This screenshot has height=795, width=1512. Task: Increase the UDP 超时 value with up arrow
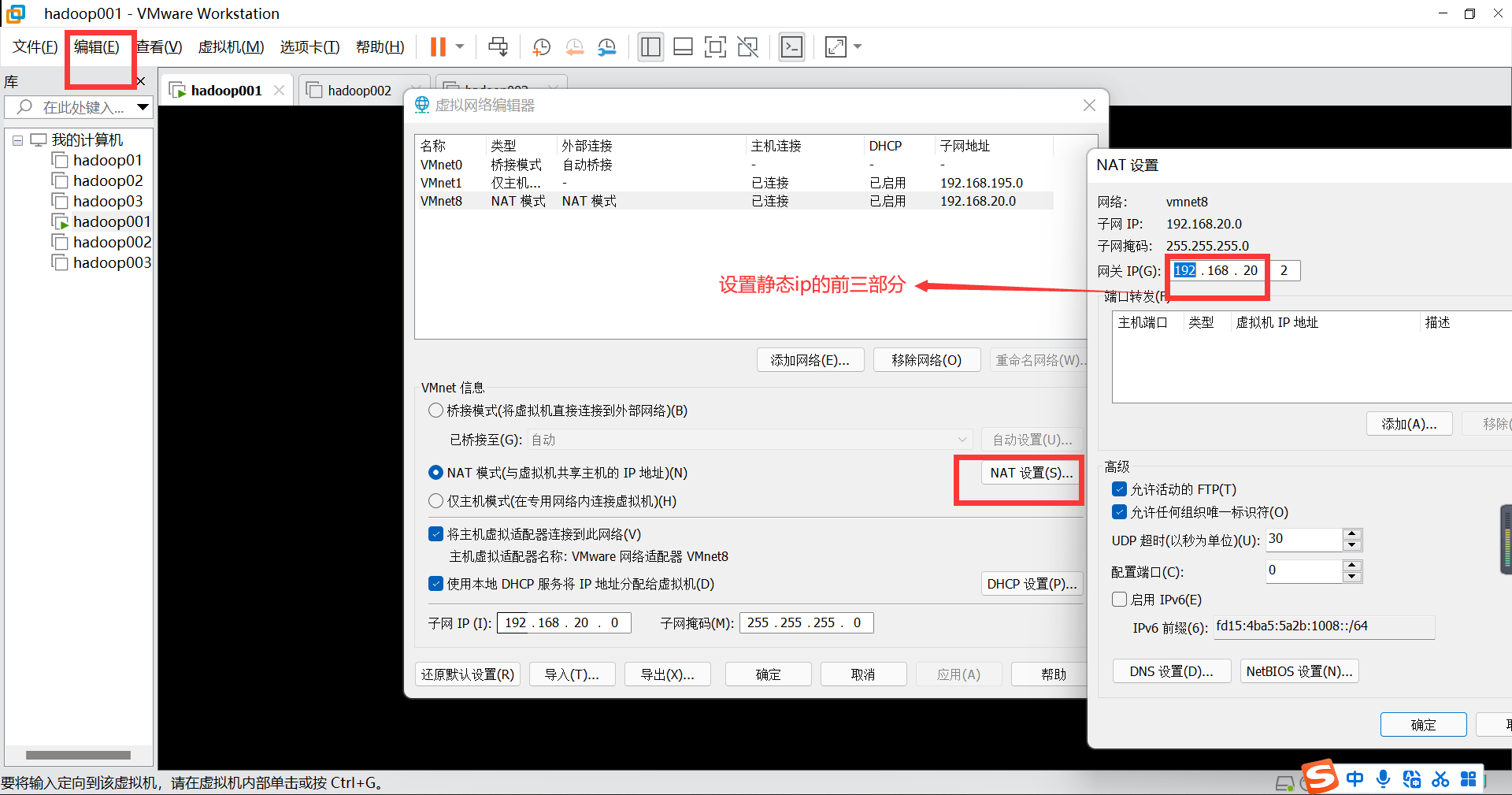pos(1352,534)
